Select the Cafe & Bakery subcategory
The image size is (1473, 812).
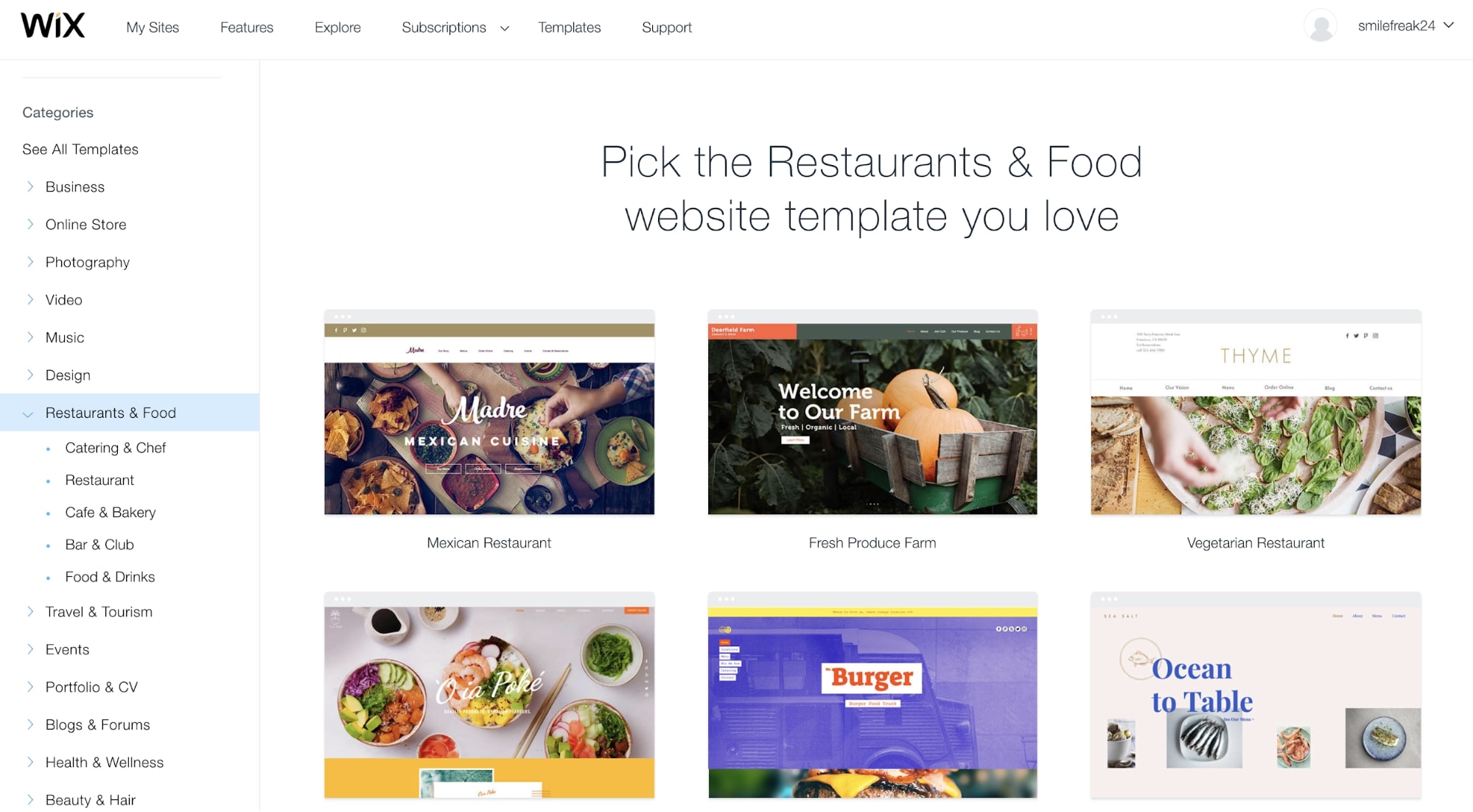(x=110, y=512)
